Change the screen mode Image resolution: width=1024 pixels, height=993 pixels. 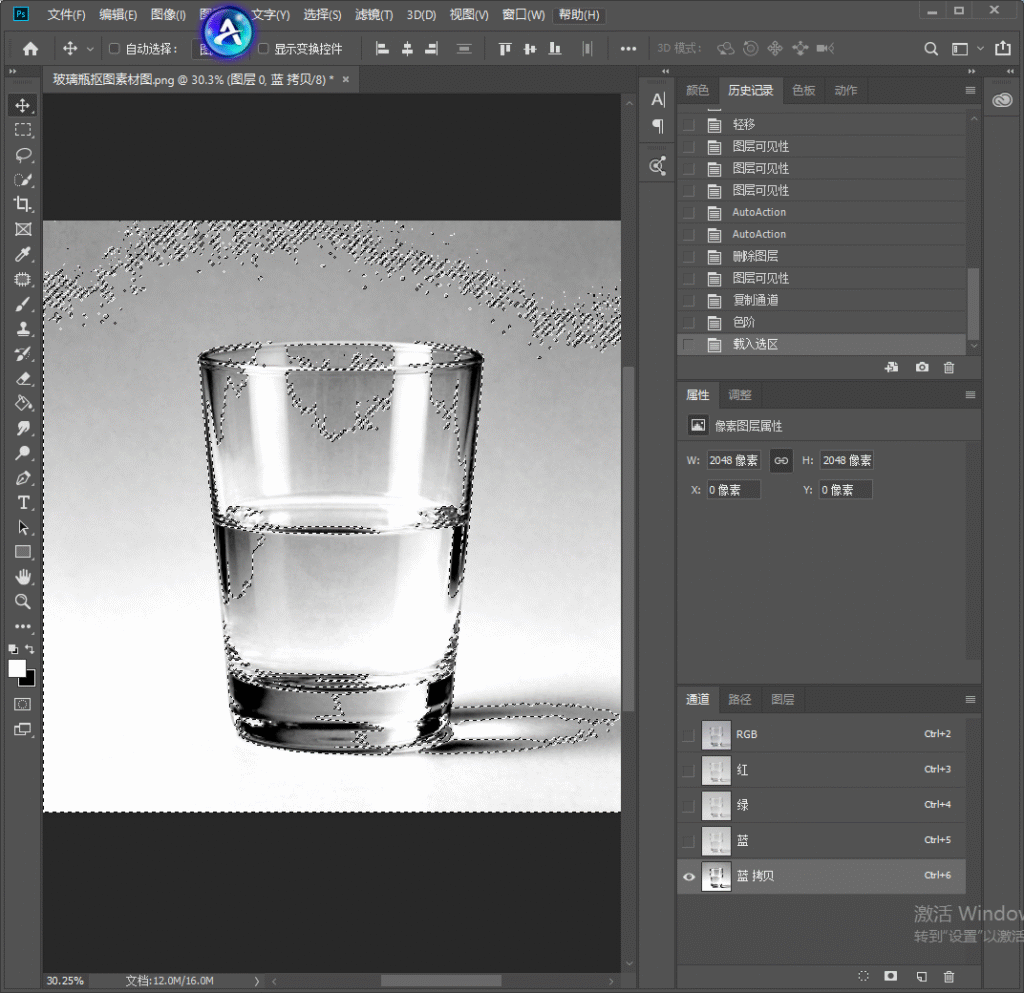[x=23, y=729]
